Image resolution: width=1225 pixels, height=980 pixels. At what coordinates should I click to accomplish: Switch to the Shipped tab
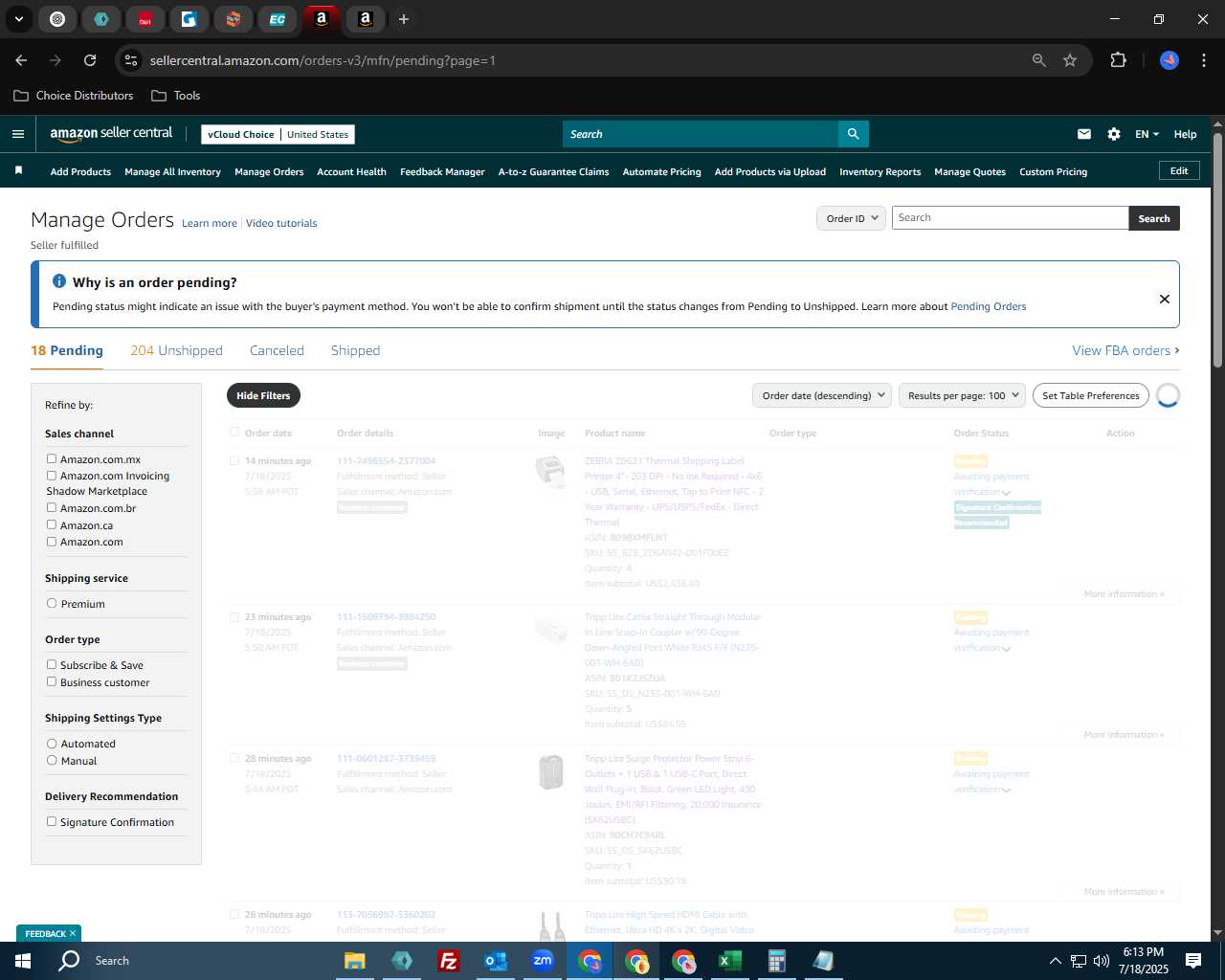355,350
